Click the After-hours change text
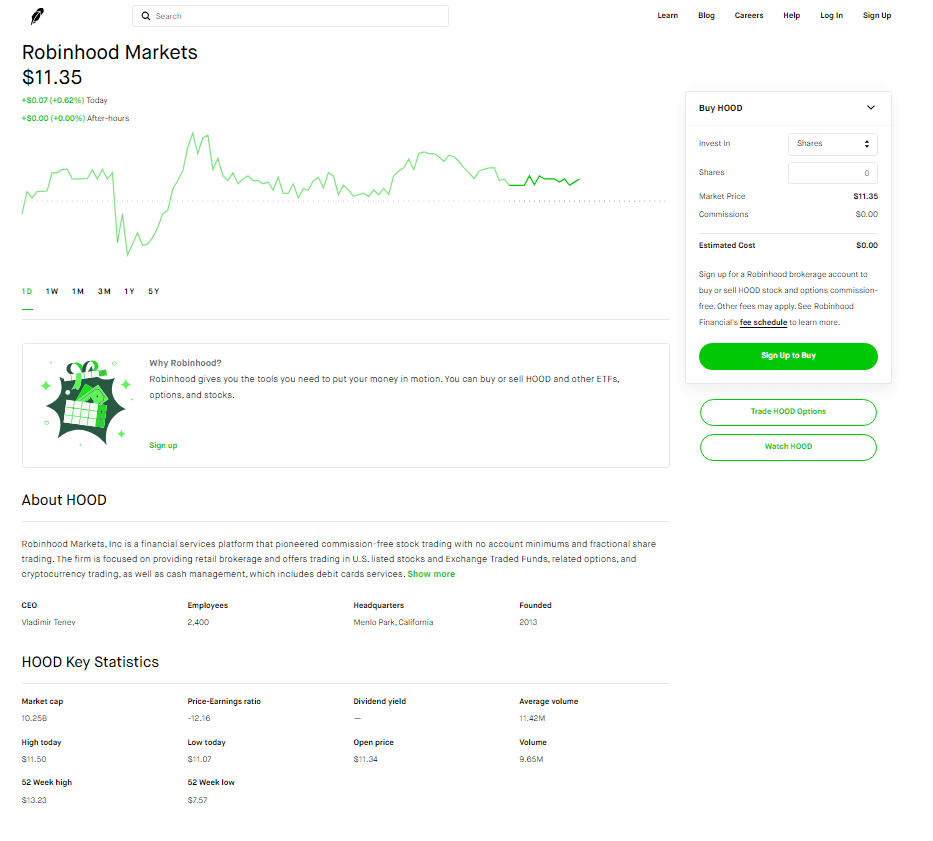Screen dimensions: 933x841 75,118
